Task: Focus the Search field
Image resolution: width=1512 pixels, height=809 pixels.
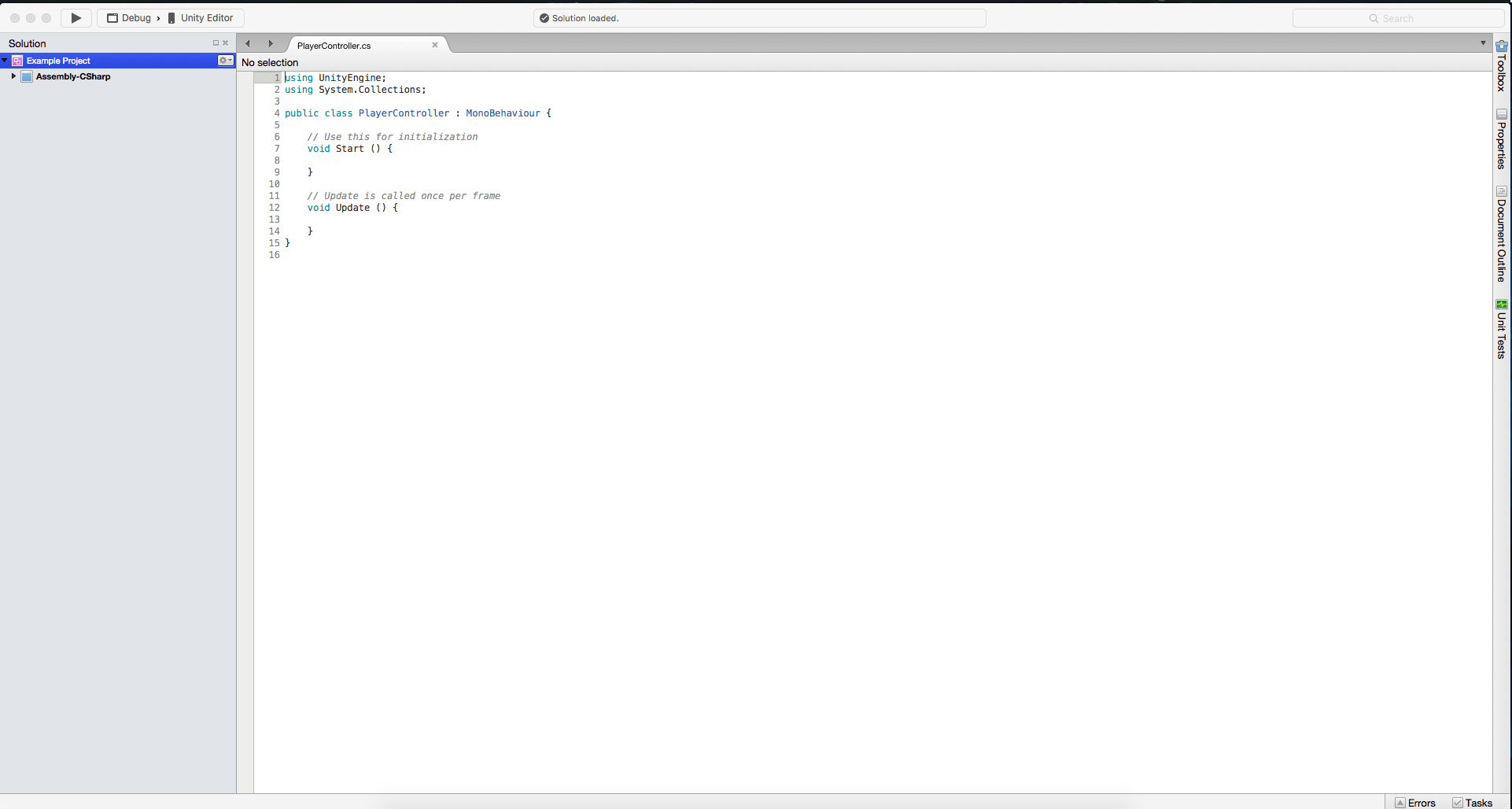Action: click(1399, 18)
